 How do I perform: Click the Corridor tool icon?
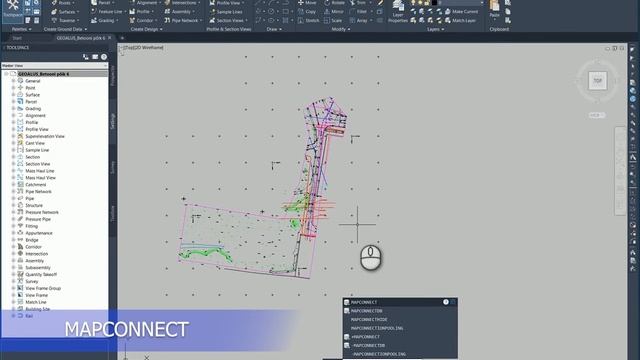click(132, 20)
